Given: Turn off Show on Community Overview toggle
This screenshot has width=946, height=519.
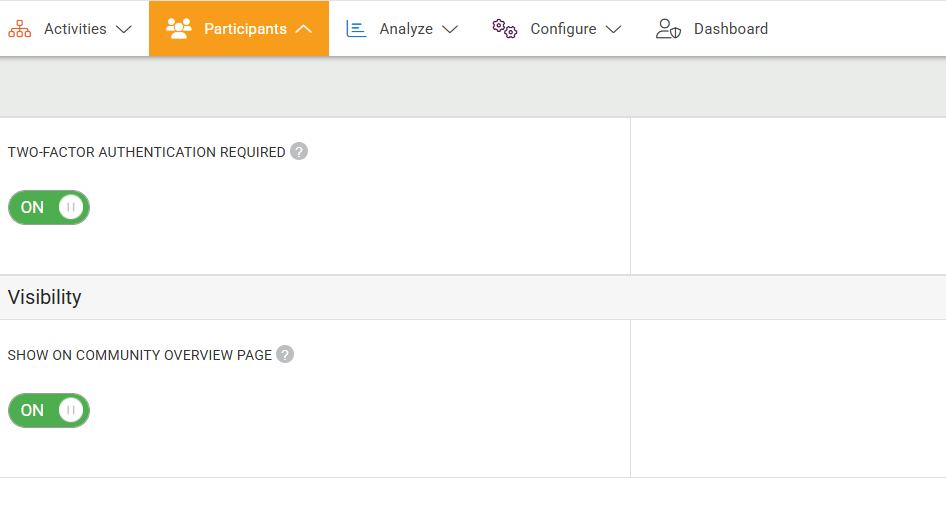Looking at the screenshot, I should [x=49, y=410].
